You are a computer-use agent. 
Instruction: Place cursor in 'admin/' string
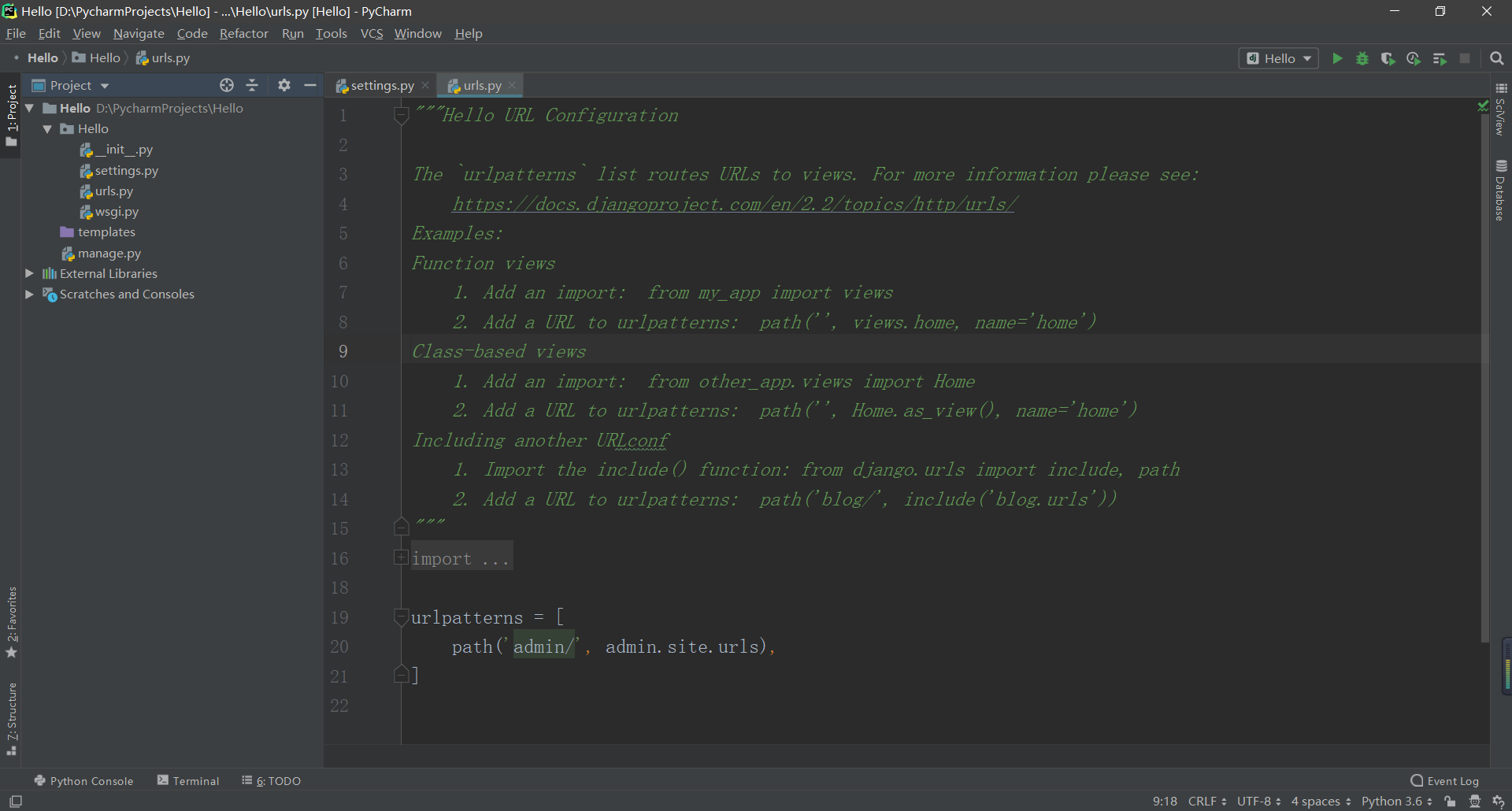pyautogui.click(x=543, y=646)
